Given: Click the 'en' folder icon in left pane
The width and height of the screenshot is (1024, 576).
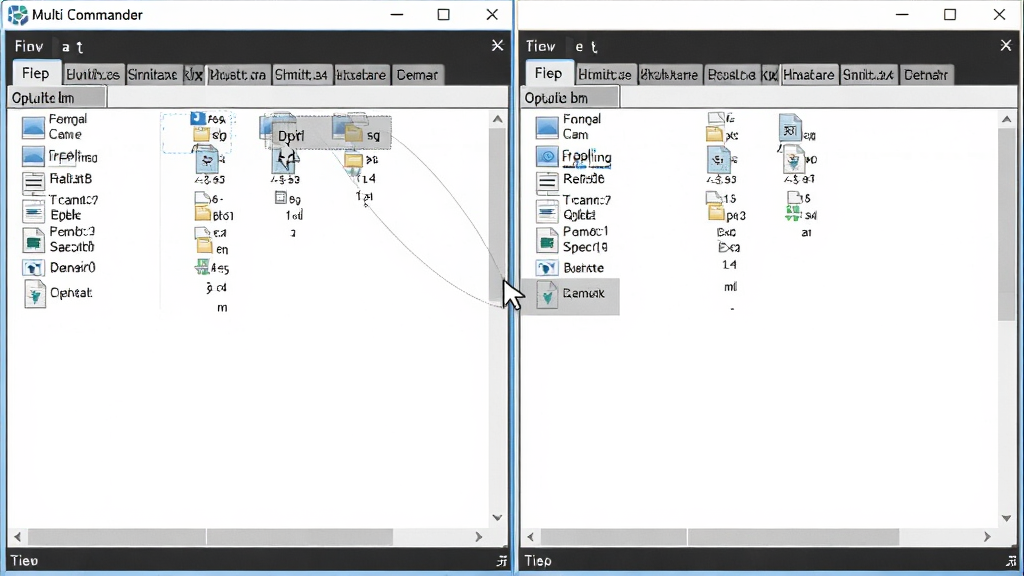Looking at the screenshot, I should 205,247.
